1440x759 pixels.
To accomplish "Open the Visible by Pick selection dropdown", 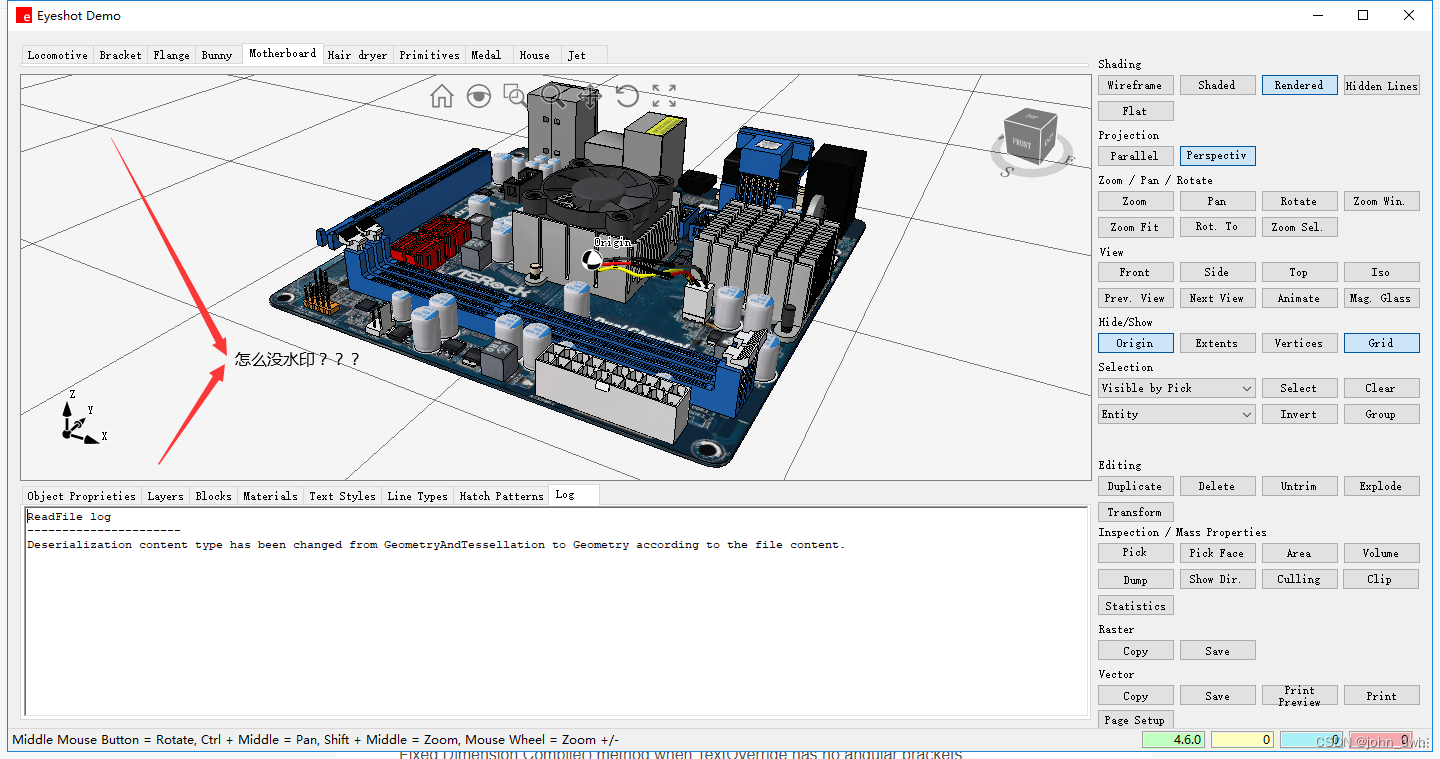I will [x=1176, y=388].
